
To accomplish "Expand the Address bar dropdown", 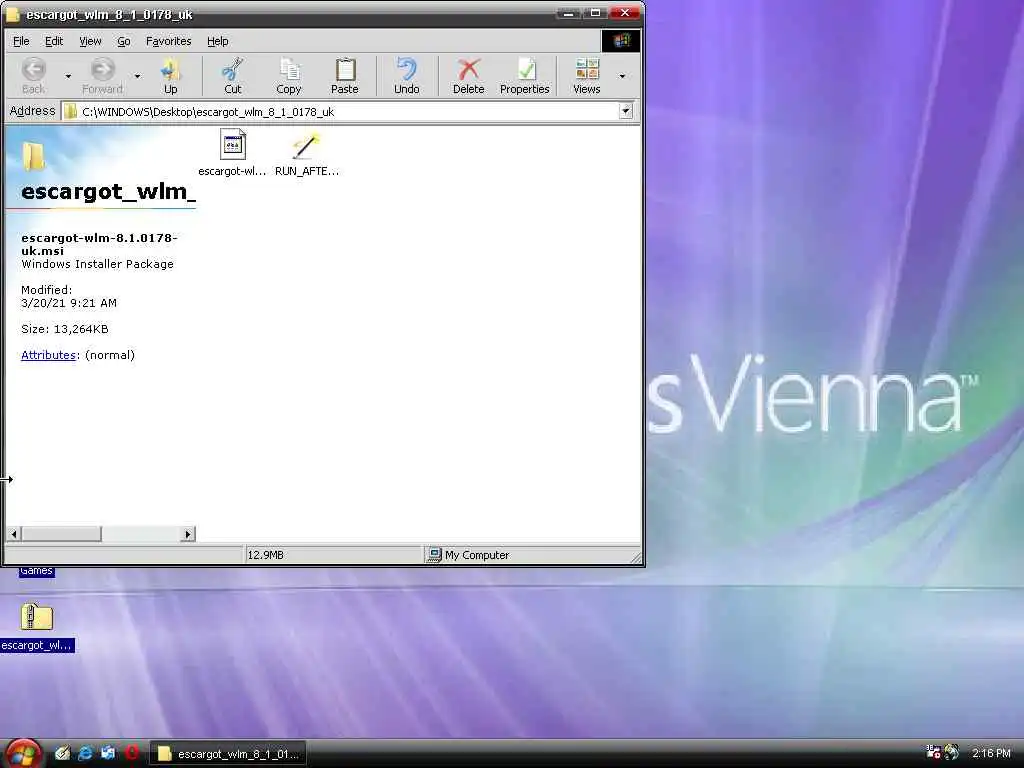I will [x=626, y=111].
